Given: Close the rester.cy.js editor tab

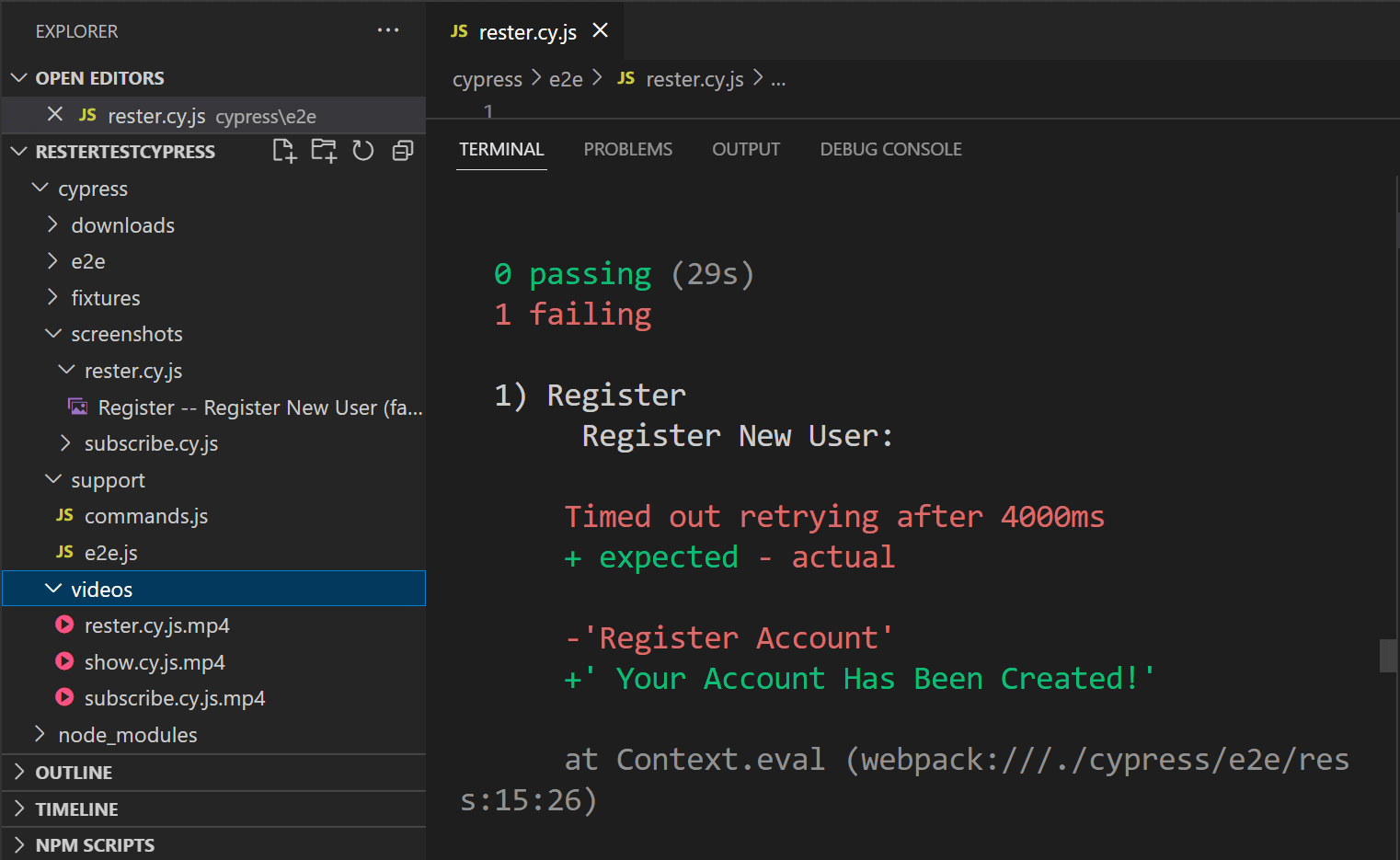Looking at the screenshot, I should 601,31.
